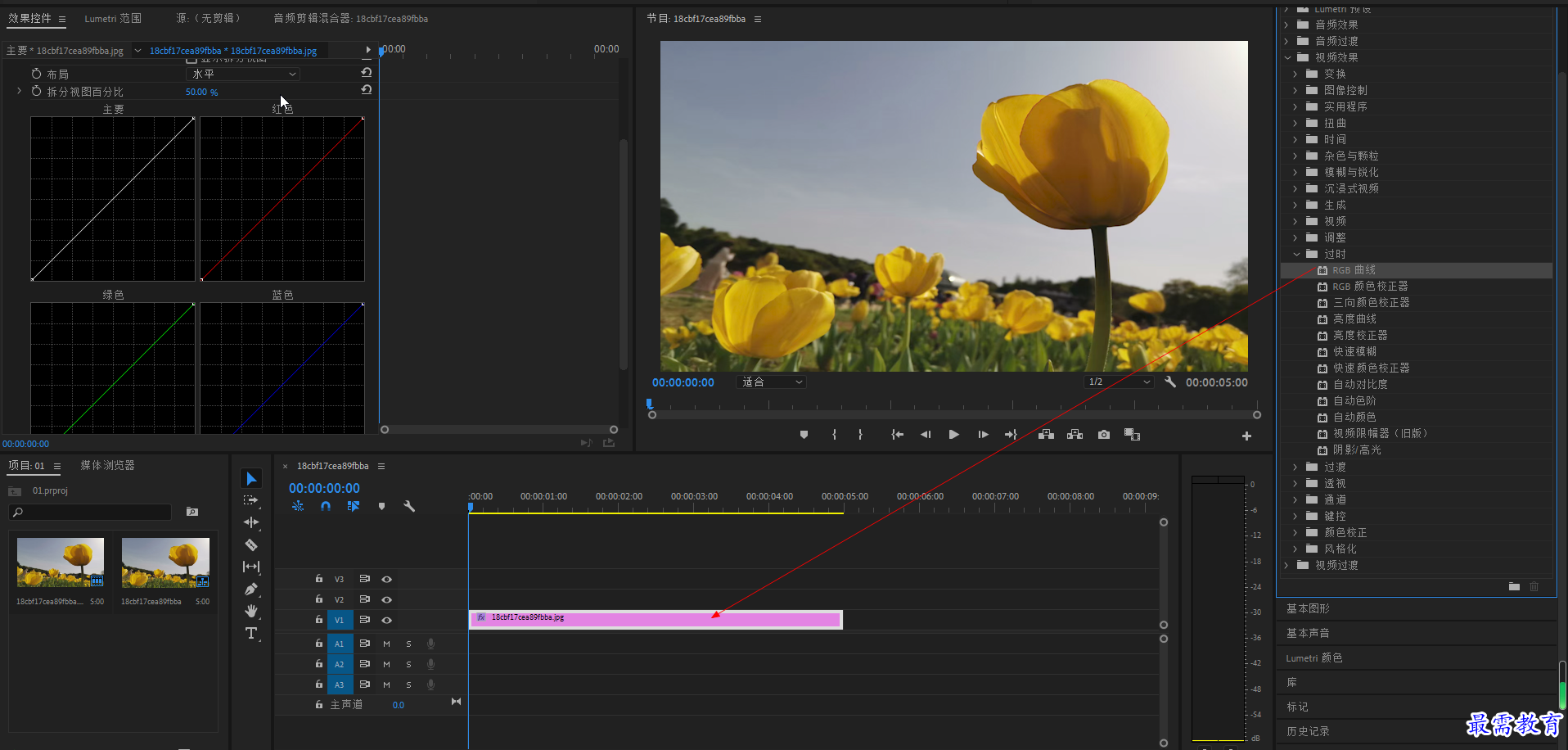This screenshot has height=750, width=1568.
Task: Switch to the 媒体浏览器 tab
Action: [x=107, y=465]
